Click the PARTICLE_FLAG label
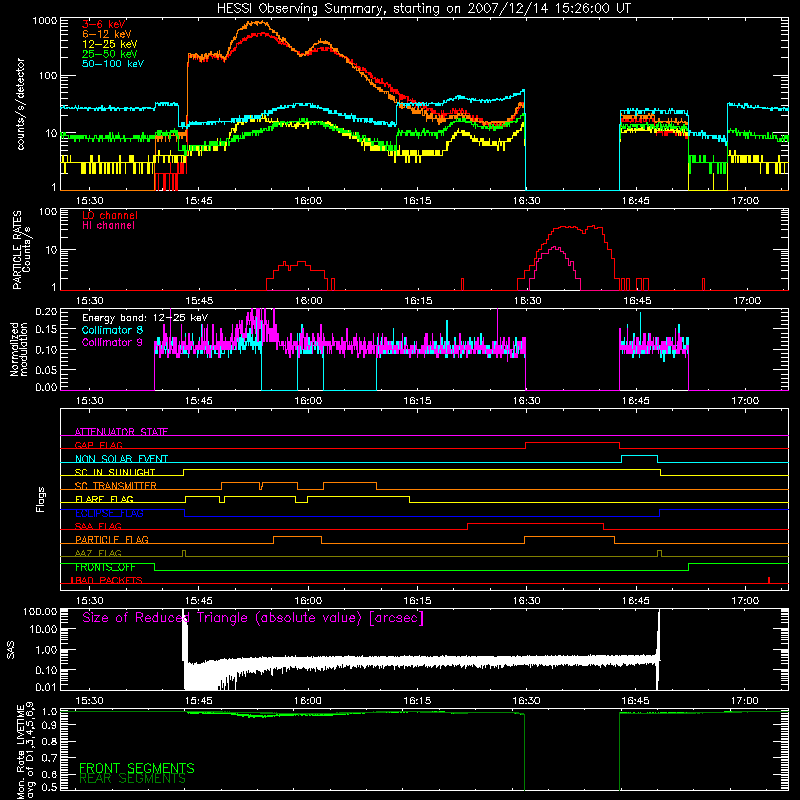This screenshot has height=800, width=800. pyautogui.click(x=112, y=539)
